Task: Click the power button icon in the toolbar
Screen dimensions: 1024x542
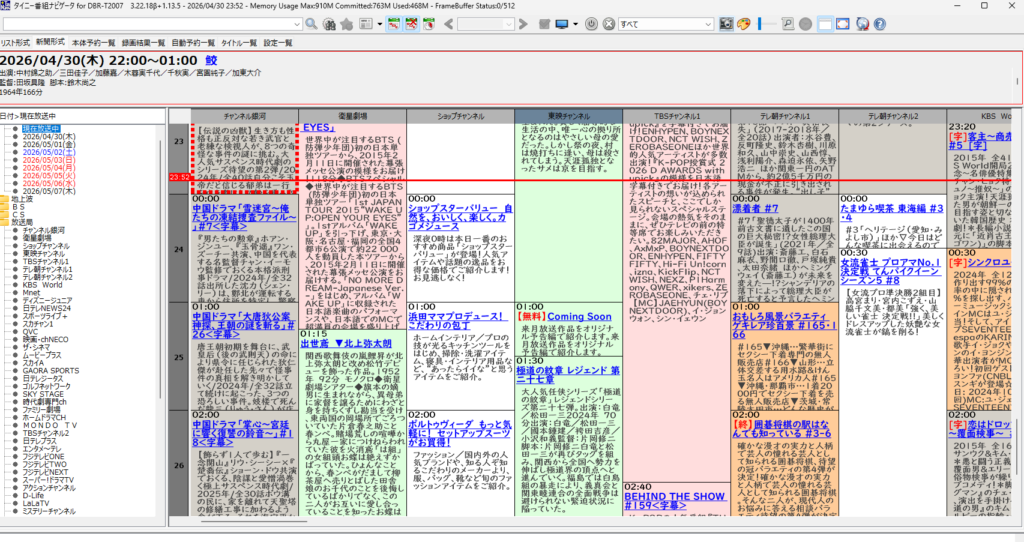Action: point(591,24)
